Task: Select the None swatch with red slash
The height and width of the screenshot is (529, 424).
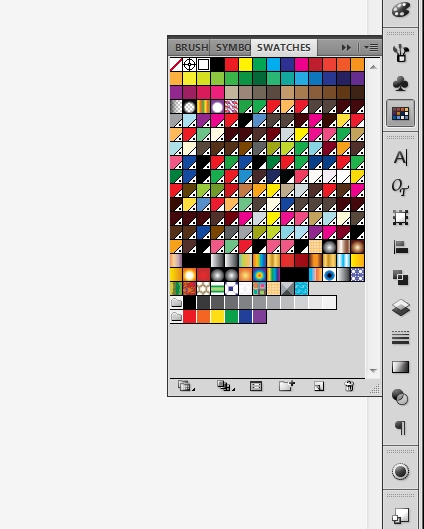Action: (176, 64)
